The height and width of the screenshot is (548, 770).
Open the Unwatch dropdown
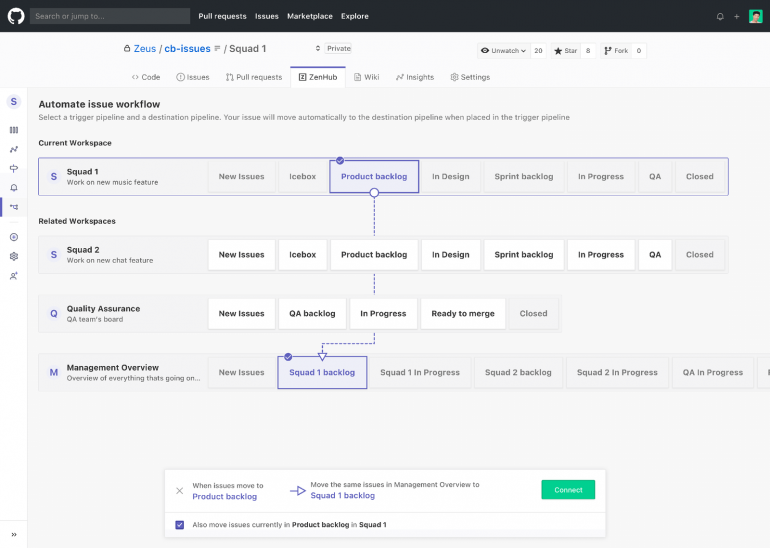503,51
